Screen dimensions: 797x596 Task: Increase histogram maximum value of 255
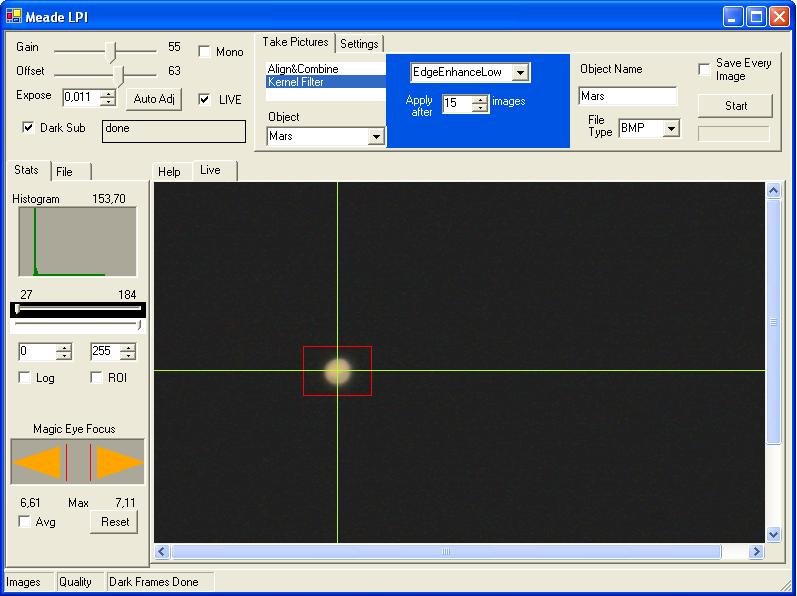128,347
